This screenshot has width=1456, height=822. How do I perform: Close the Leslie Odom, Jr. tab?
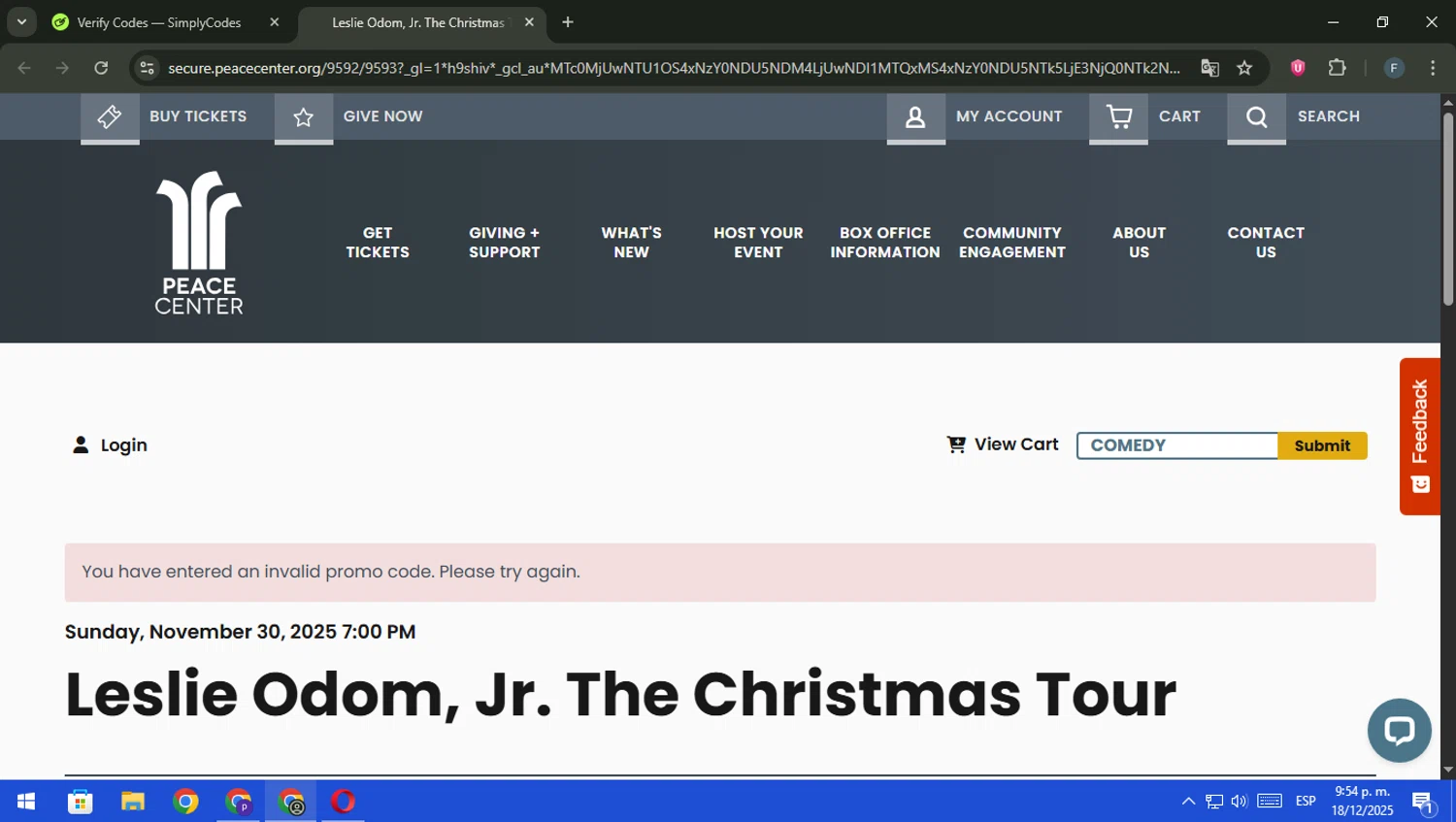[529, 22]
